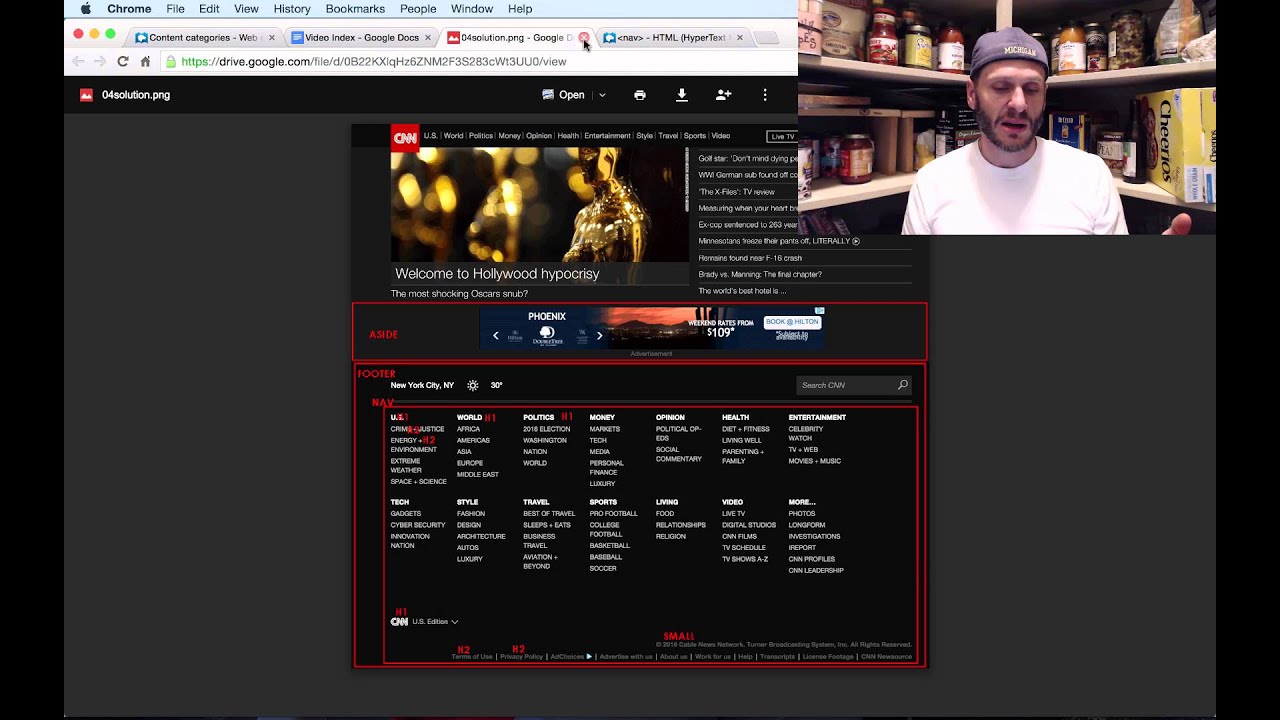Viewport: 1280px width, 720px height.
Task: Open the Window menu
Action: [472, 9]
